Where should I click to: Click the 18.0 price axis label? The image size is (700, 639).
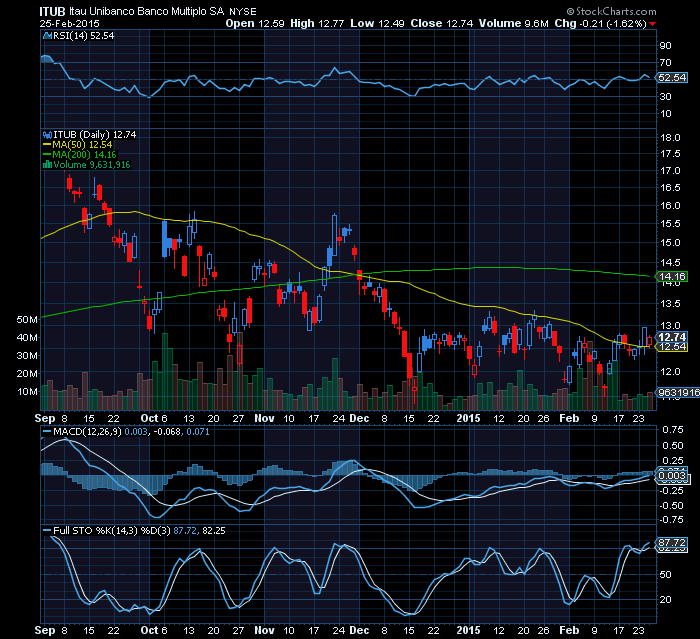pos(670,138)
